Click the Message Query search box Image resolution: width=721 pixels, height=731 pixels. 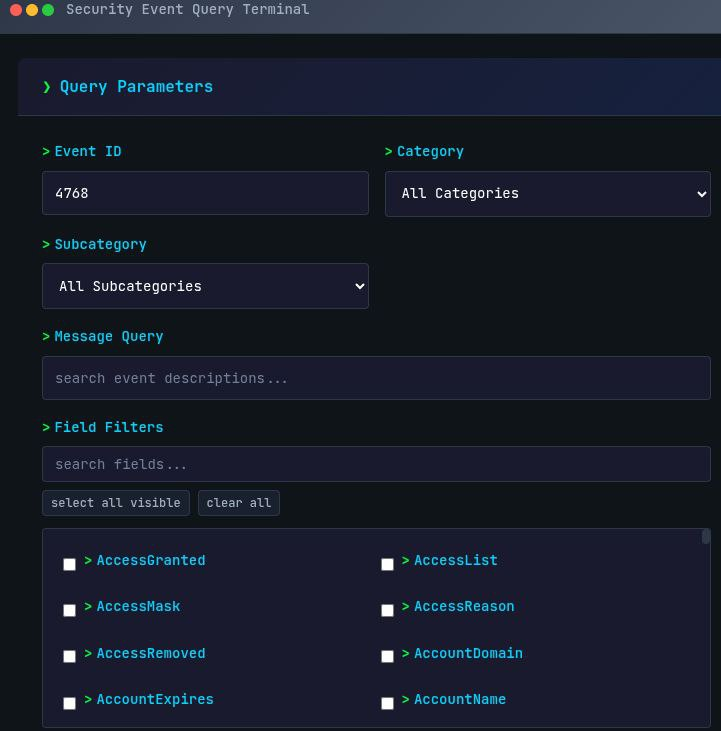point(376,378)
